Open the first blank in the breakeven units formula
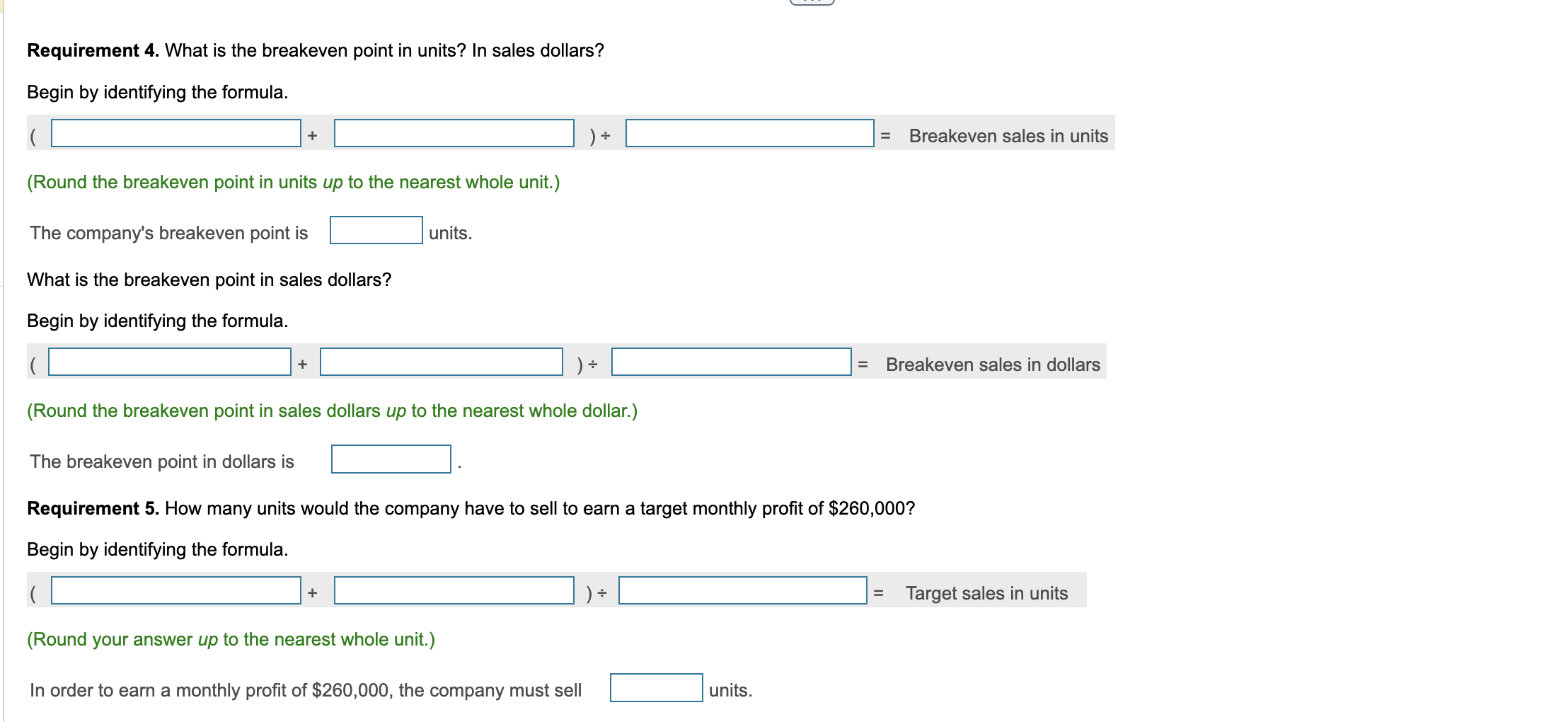Viewport: 1568px width, 722px height. [174, 134]
